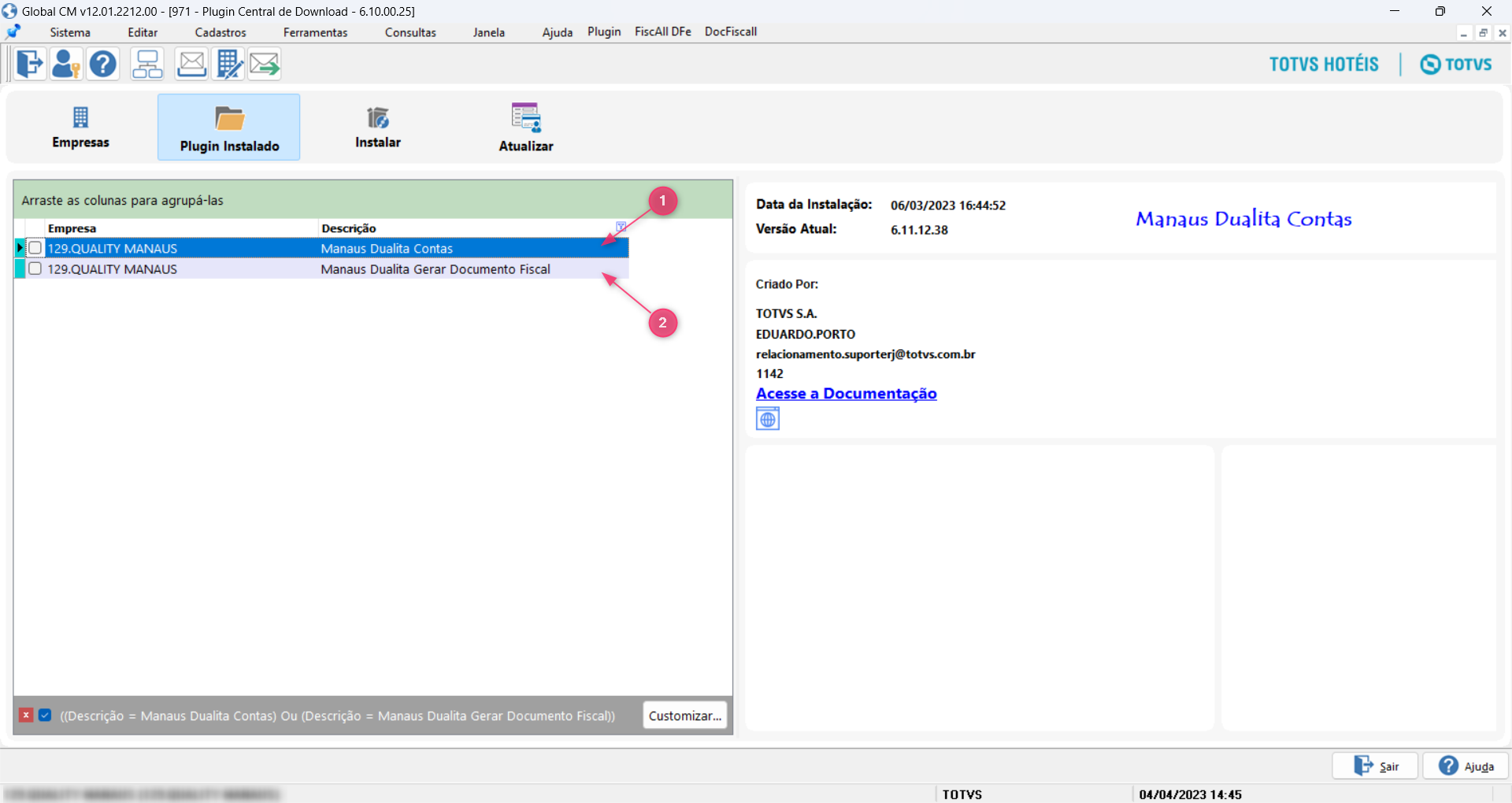Click the filter expression text at bottom
Screen dimensions: 1512x803
[338, 716]
